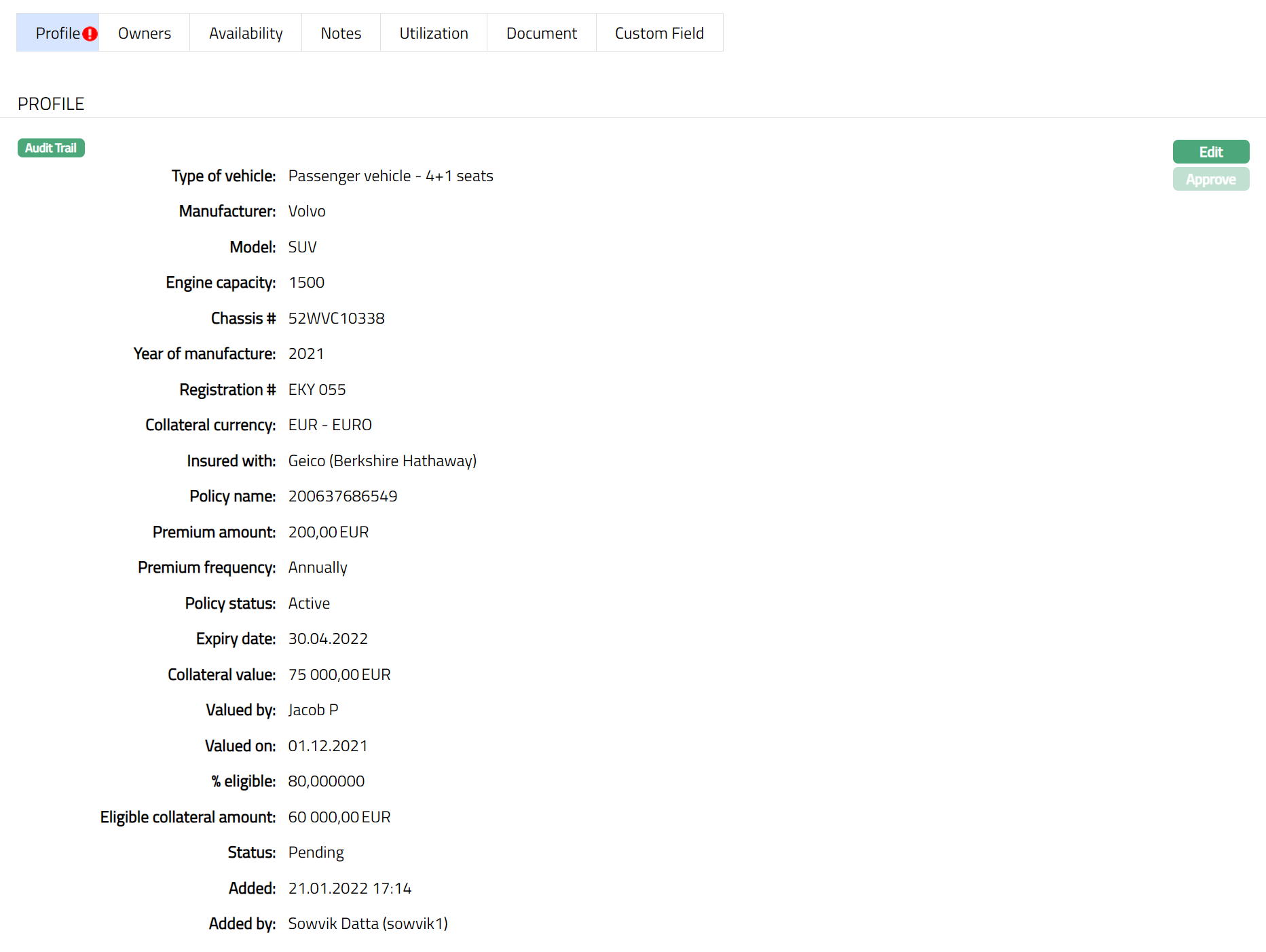Open the Profile tab
This screenshot has height=952, width=1266.
(x=57, y=33)
